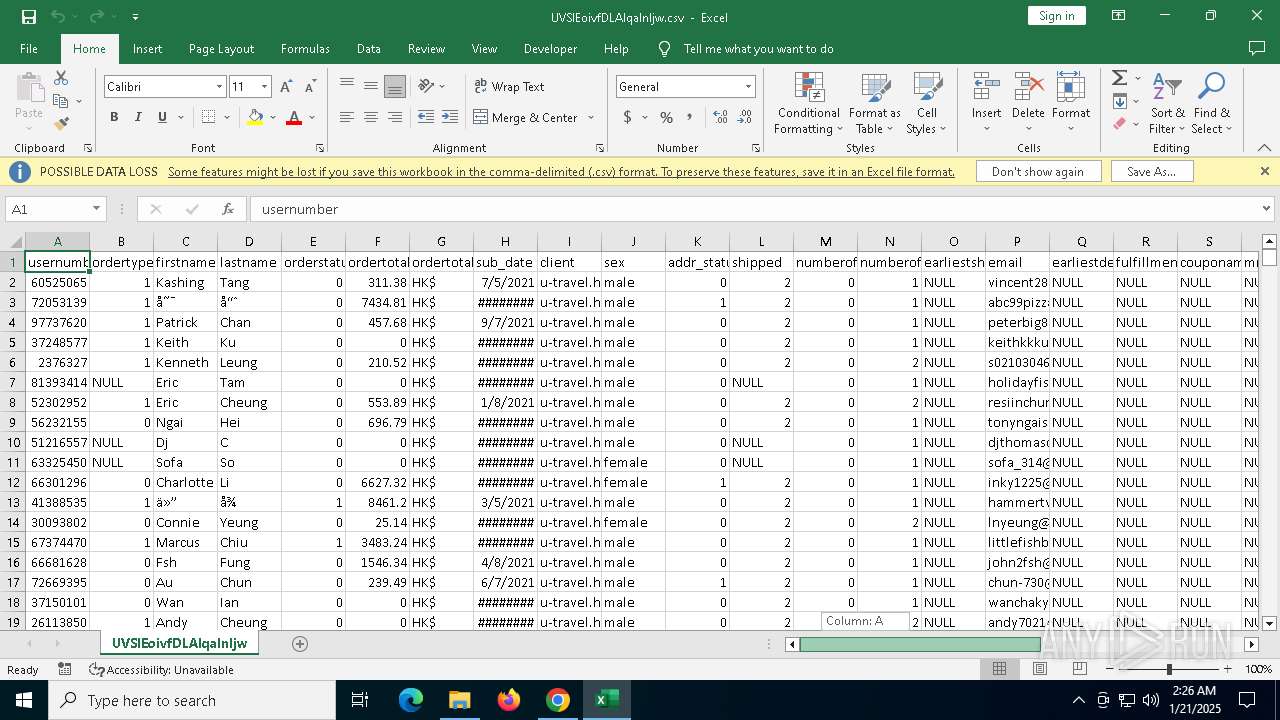This screenshot has width=1280, height=720.
Task: Open Conditional Formatting menu
Action: 808,104
